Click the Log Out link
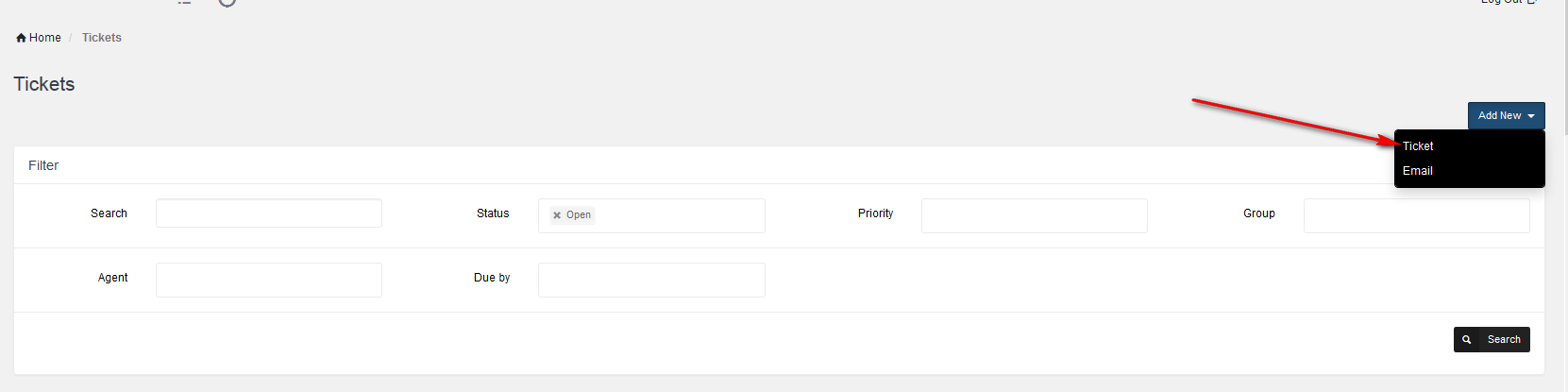 1508,2
